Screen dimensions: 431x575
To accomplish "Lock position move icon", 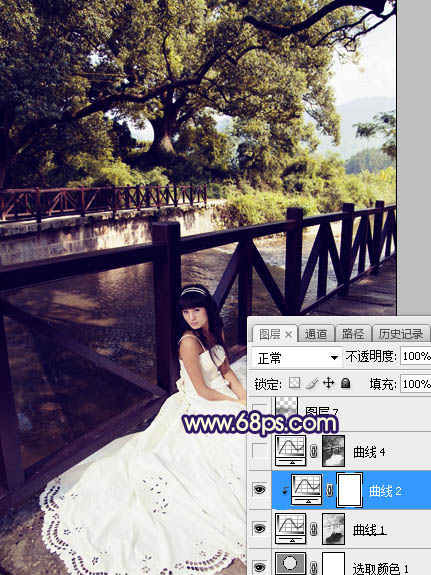I will [329, 383].
